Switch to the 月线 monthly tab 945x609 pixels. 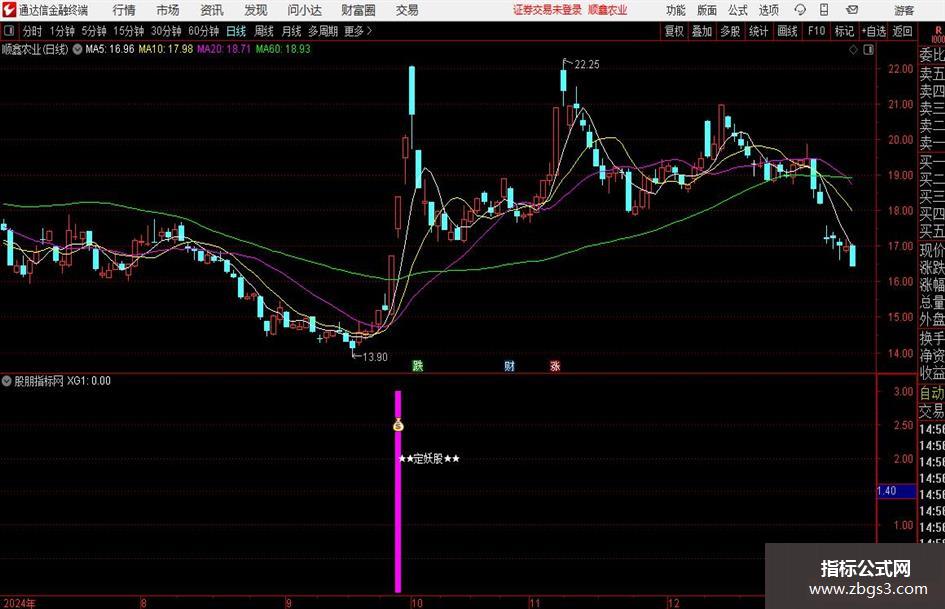click(292, 31)
